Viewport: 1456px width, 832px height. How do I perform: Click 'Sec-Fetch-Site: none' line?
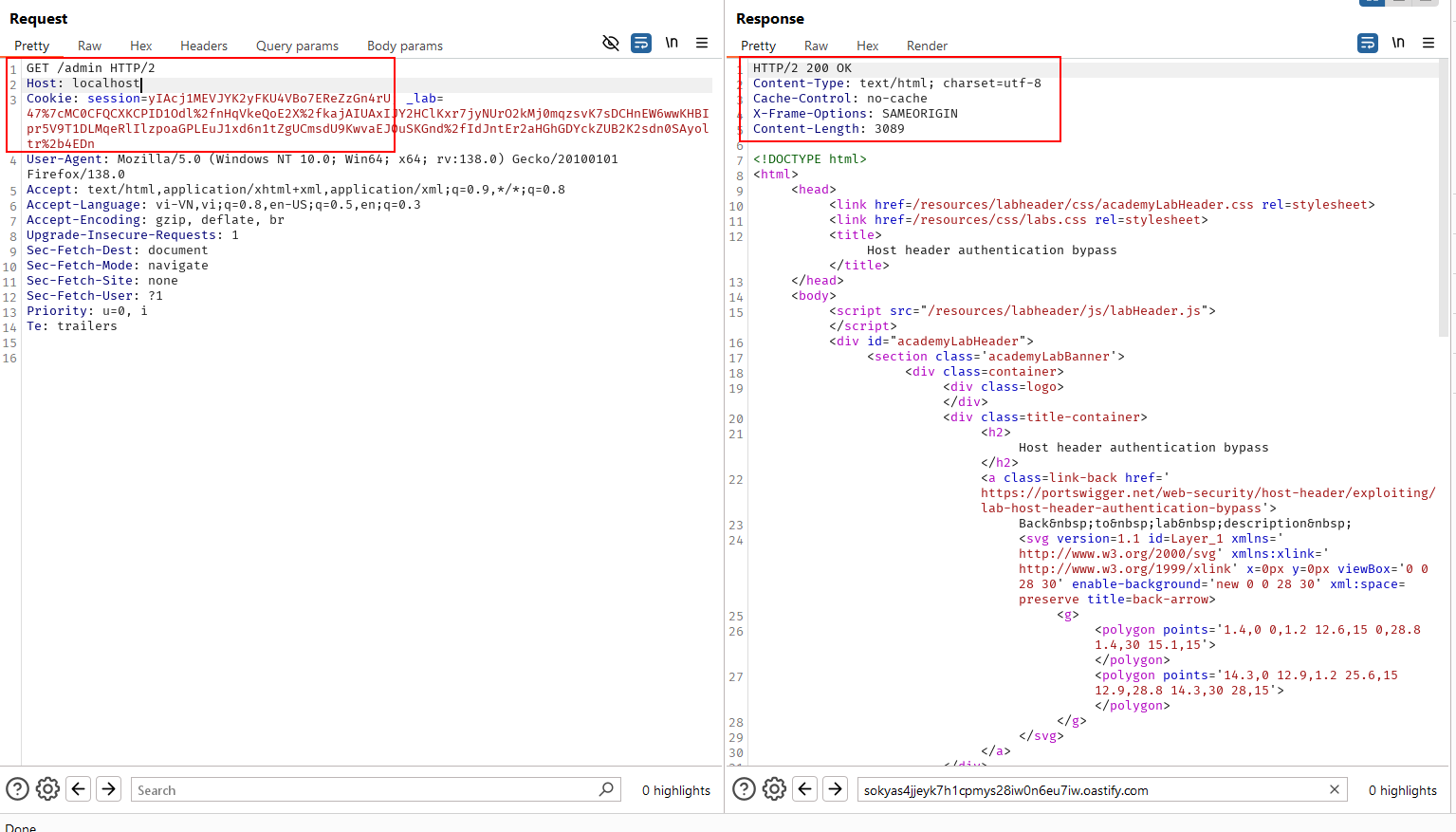tap(102, 281)
